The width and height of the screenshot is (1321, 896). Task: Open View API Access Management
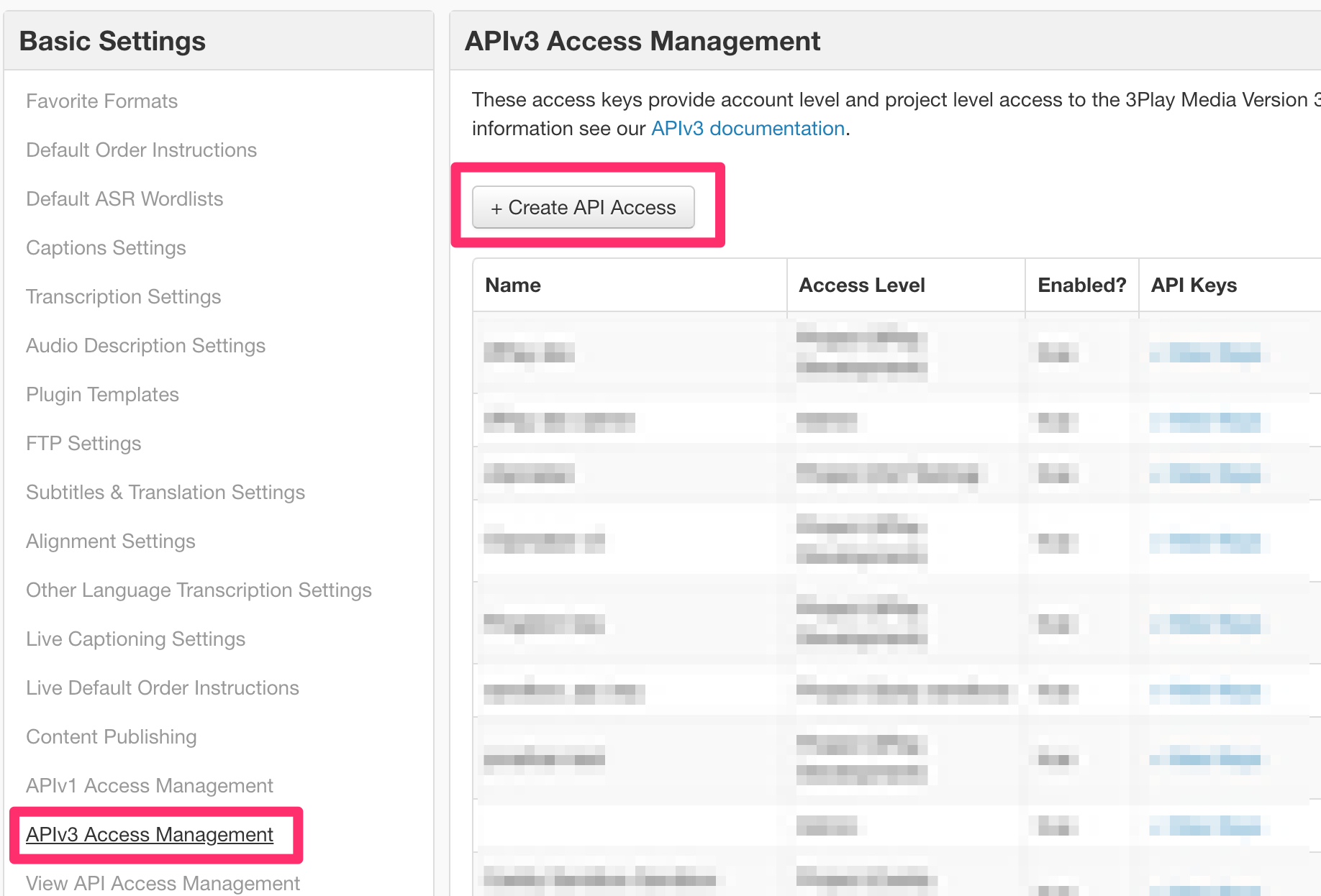click(x=163, y=884)
